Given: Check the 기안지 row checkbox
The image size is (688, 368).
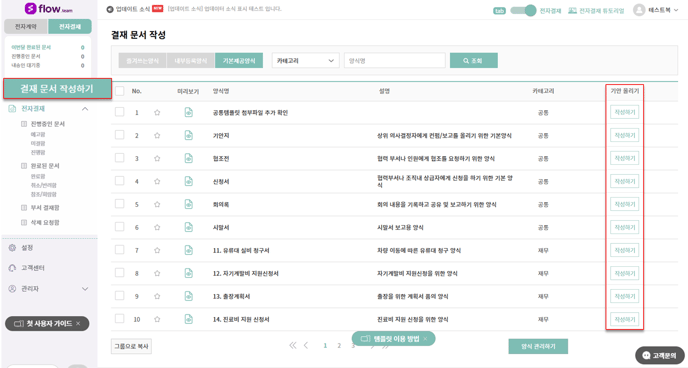Looking at the screenshot, I should pyautogui.click(x=119, y=135).
